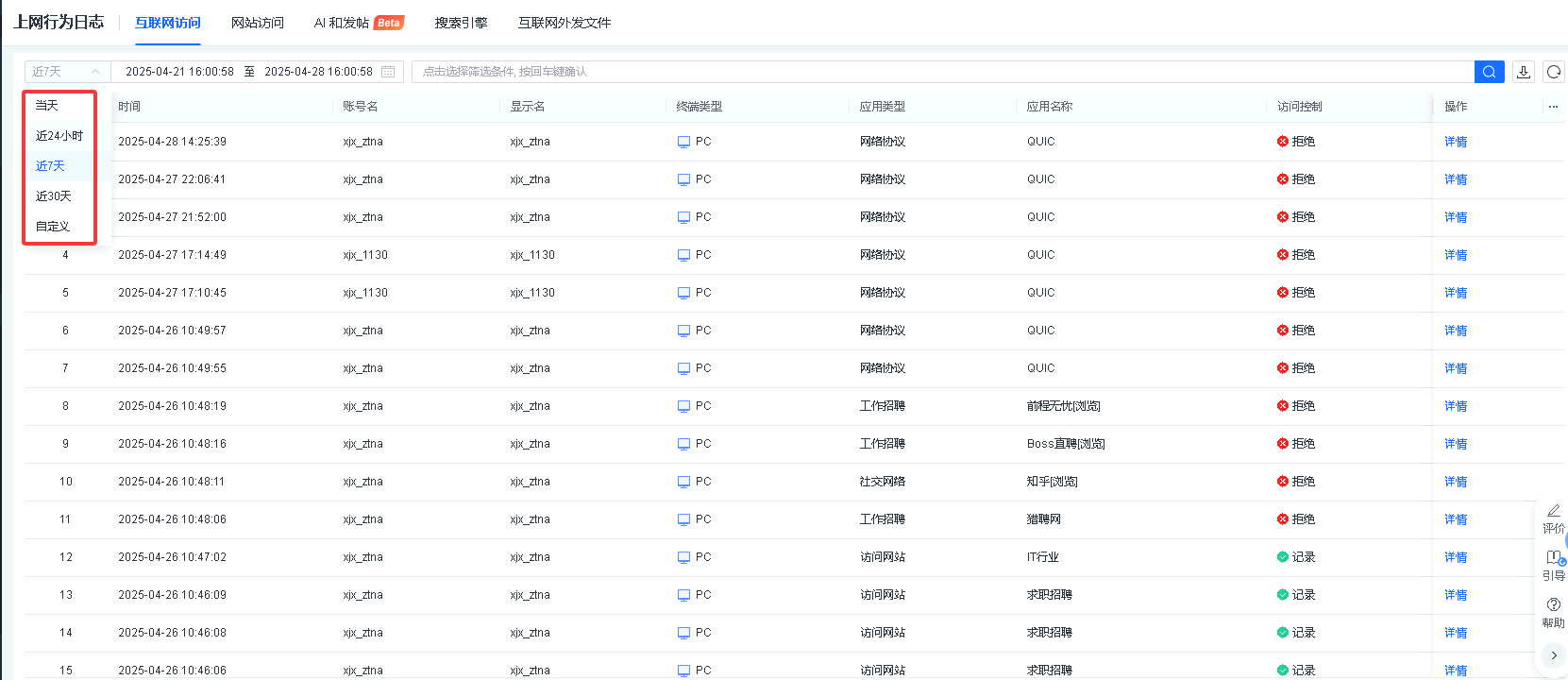Open the 引导 guide book icon
Screen dimensions: 1568x680
coord(1553,558)
